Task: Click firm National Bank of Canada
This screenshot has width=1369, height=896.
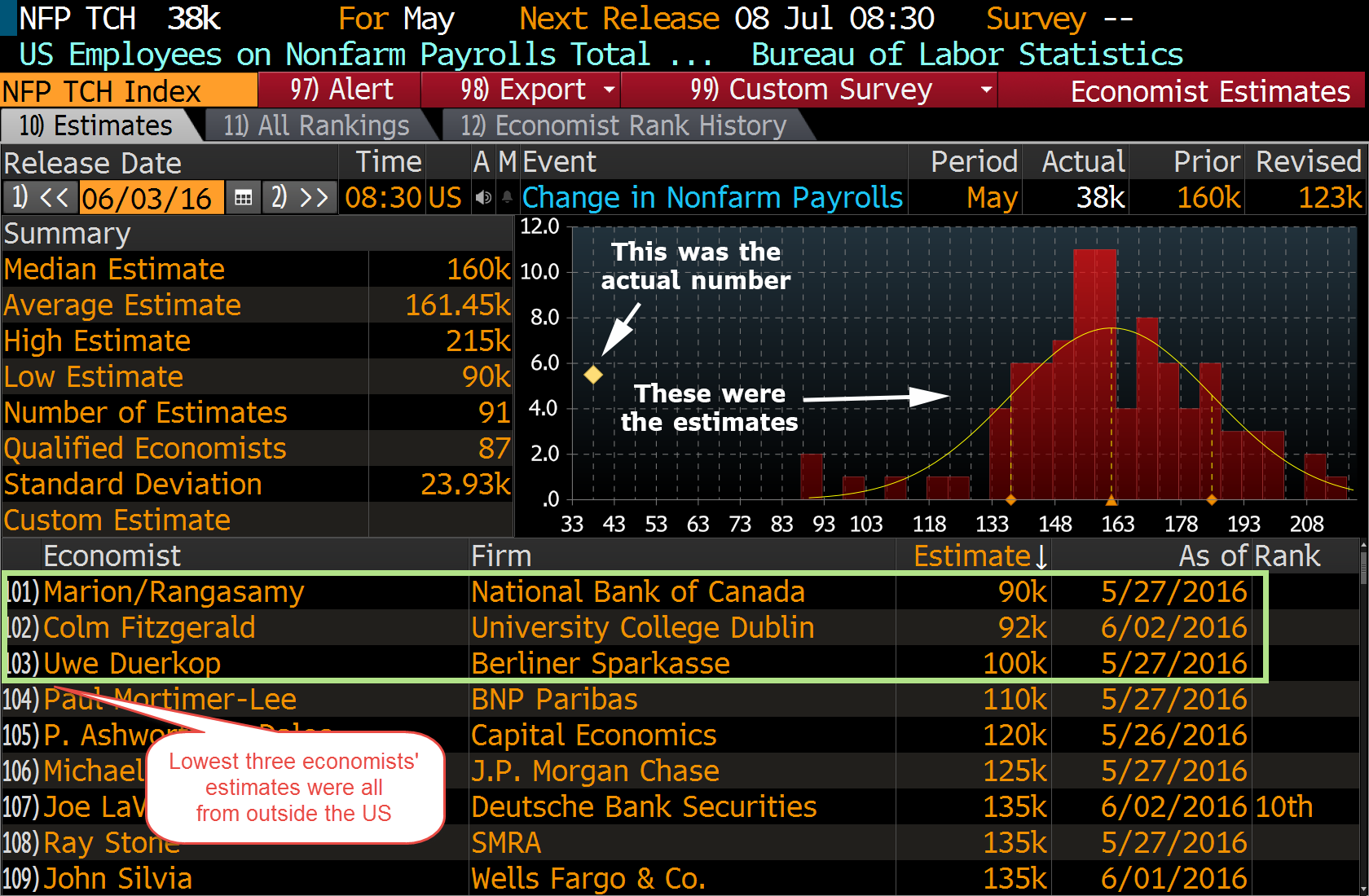Action: [638, 592]
